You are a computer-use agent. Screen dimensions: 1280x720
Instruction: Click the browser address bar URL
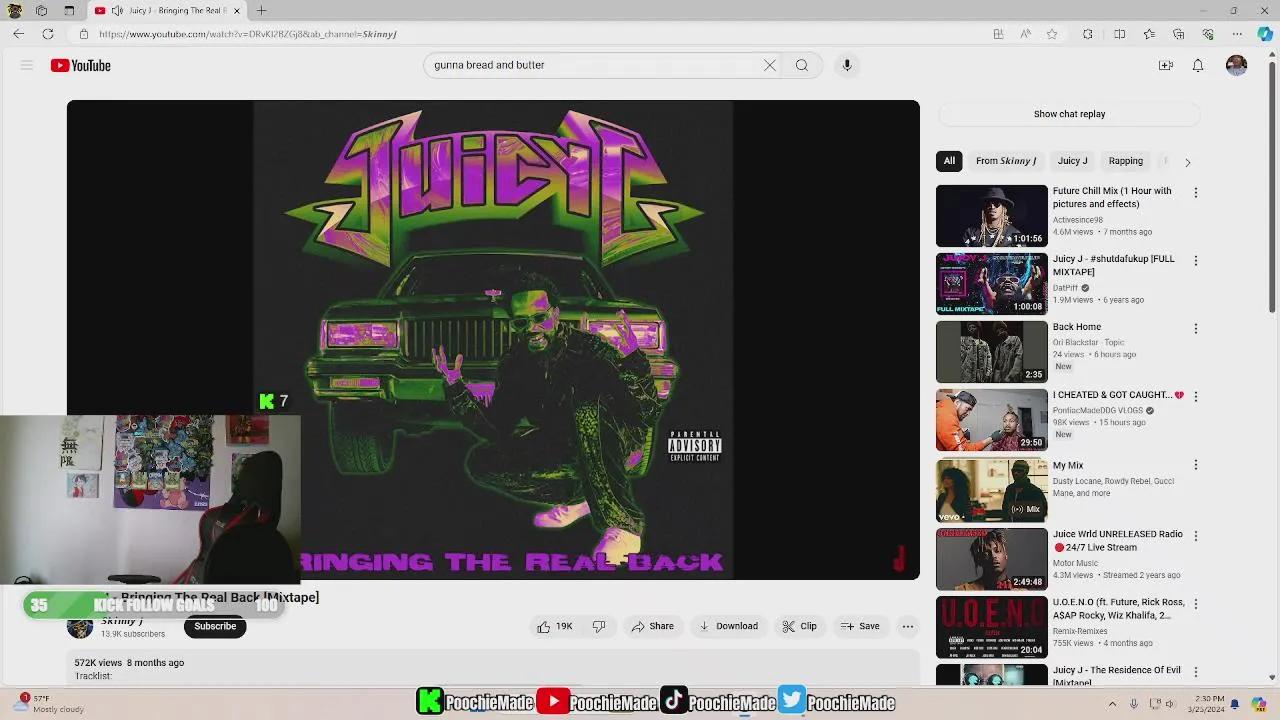248,34
